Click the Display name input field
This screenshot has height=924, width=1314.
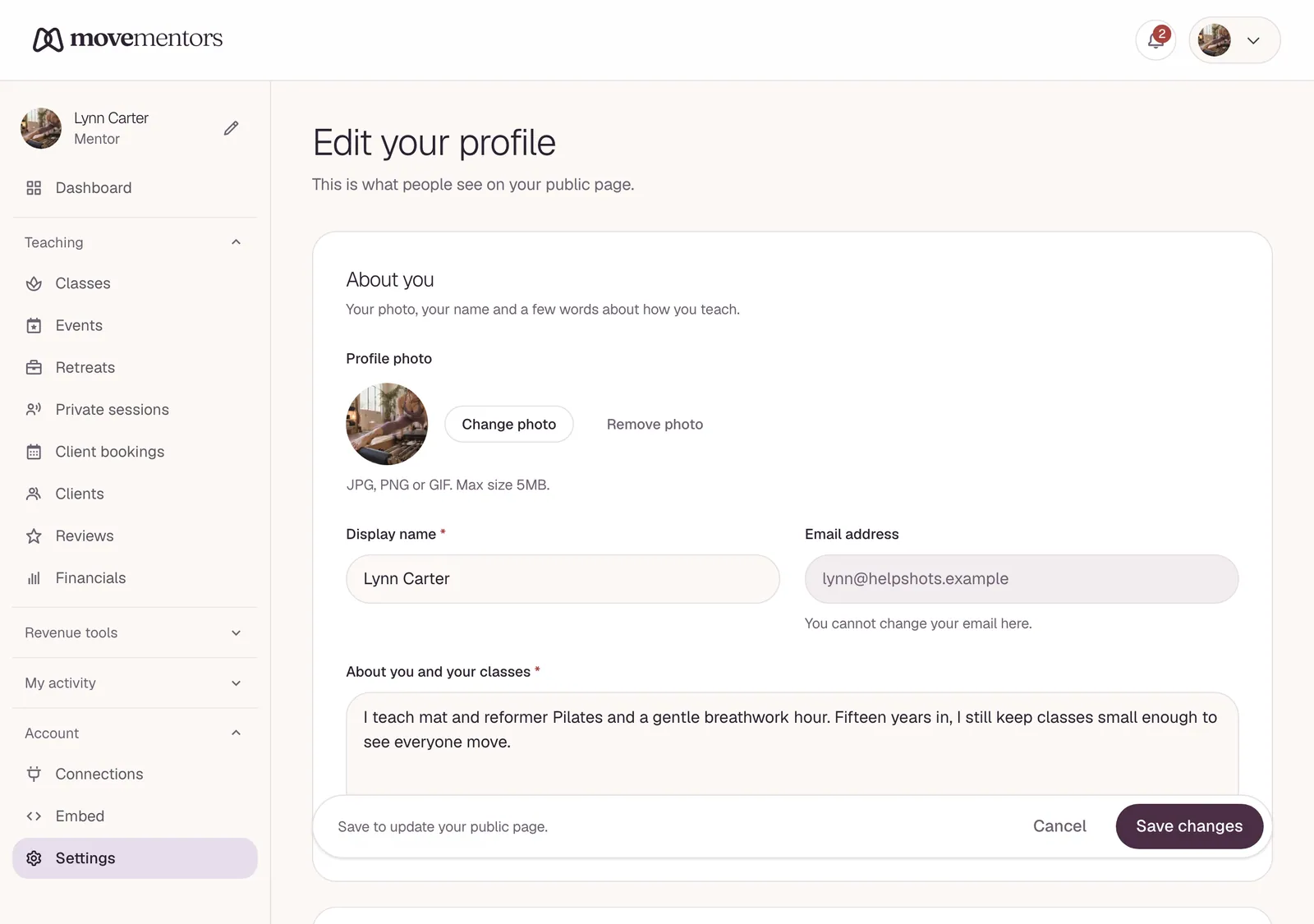coord(563,579)
